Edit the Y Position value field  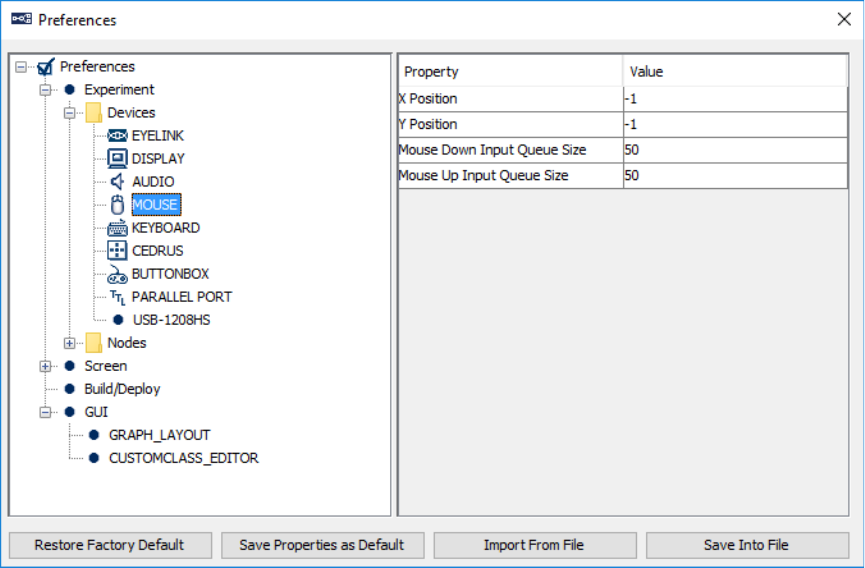coord(735,125)
